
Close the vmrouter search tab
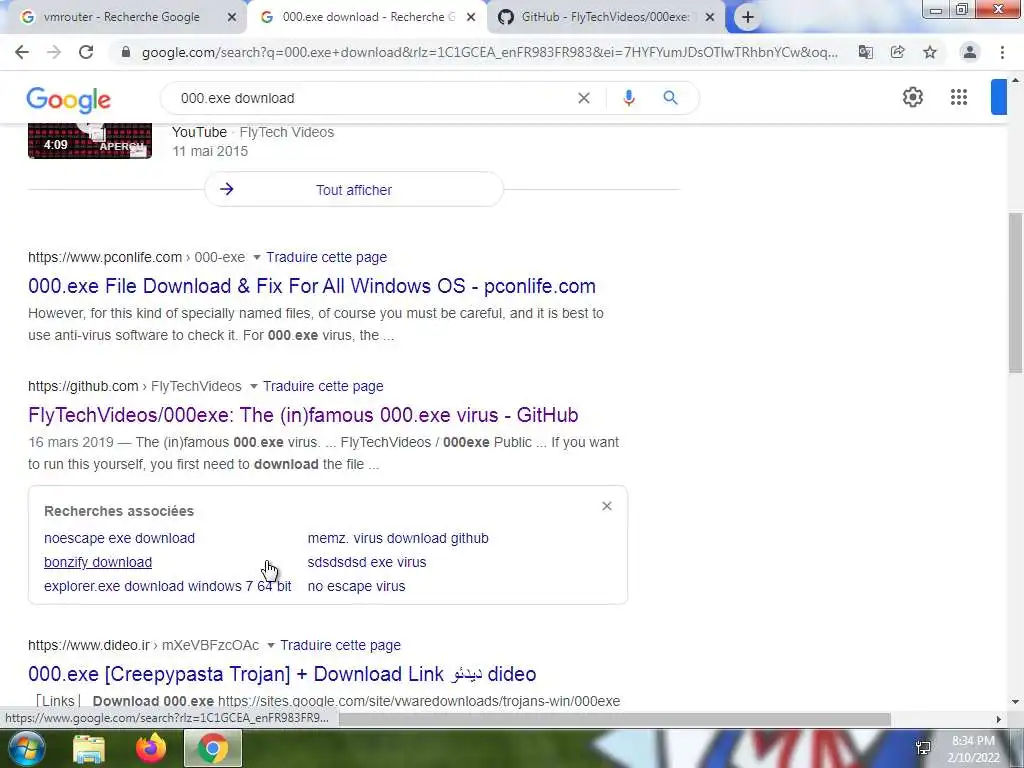click(x=231, y=18)
